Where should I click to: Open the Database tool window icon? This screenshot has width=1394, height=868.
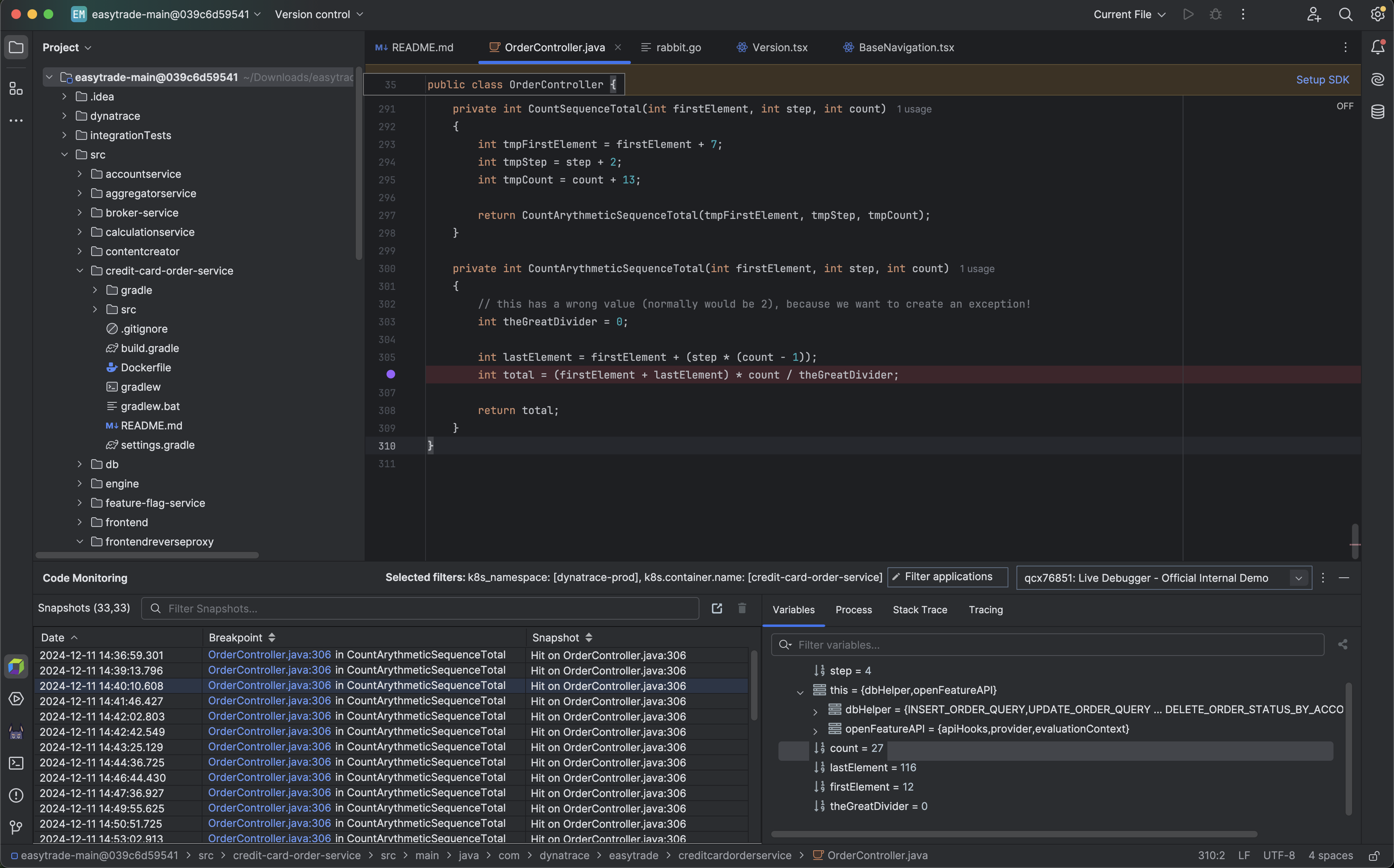[1379, 112]
